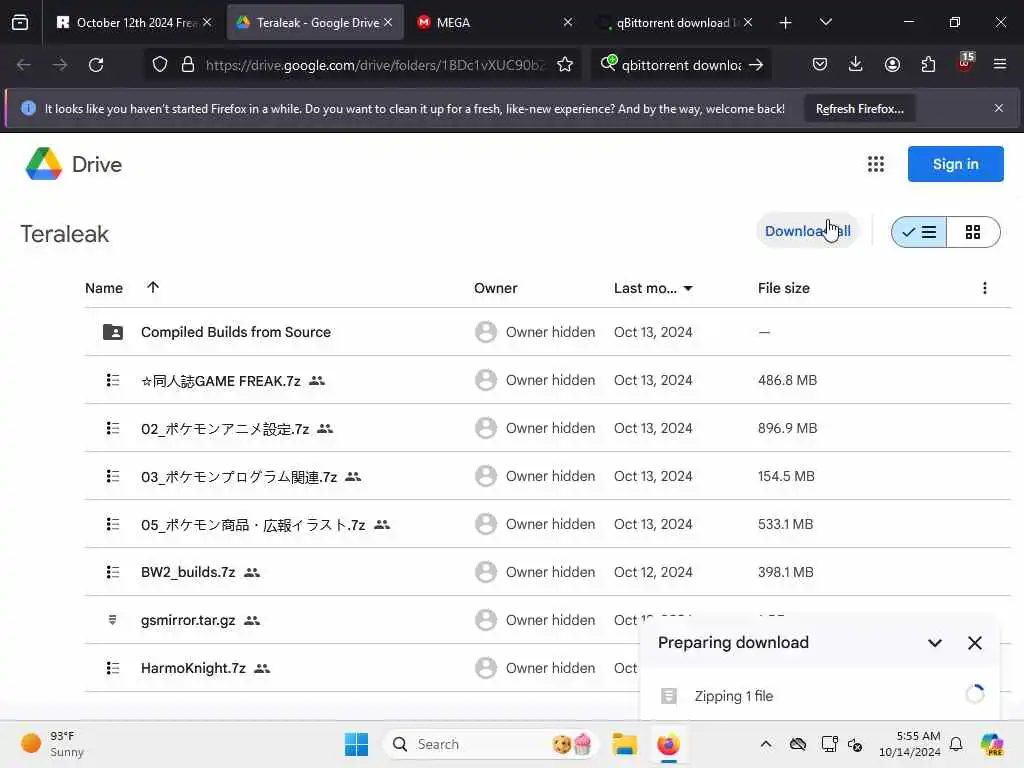Image resolution: width=1024 pixels, height=768 pixels.
Task: Click archive icon beside HarmoKnight.7z
Action: [113, 668]
